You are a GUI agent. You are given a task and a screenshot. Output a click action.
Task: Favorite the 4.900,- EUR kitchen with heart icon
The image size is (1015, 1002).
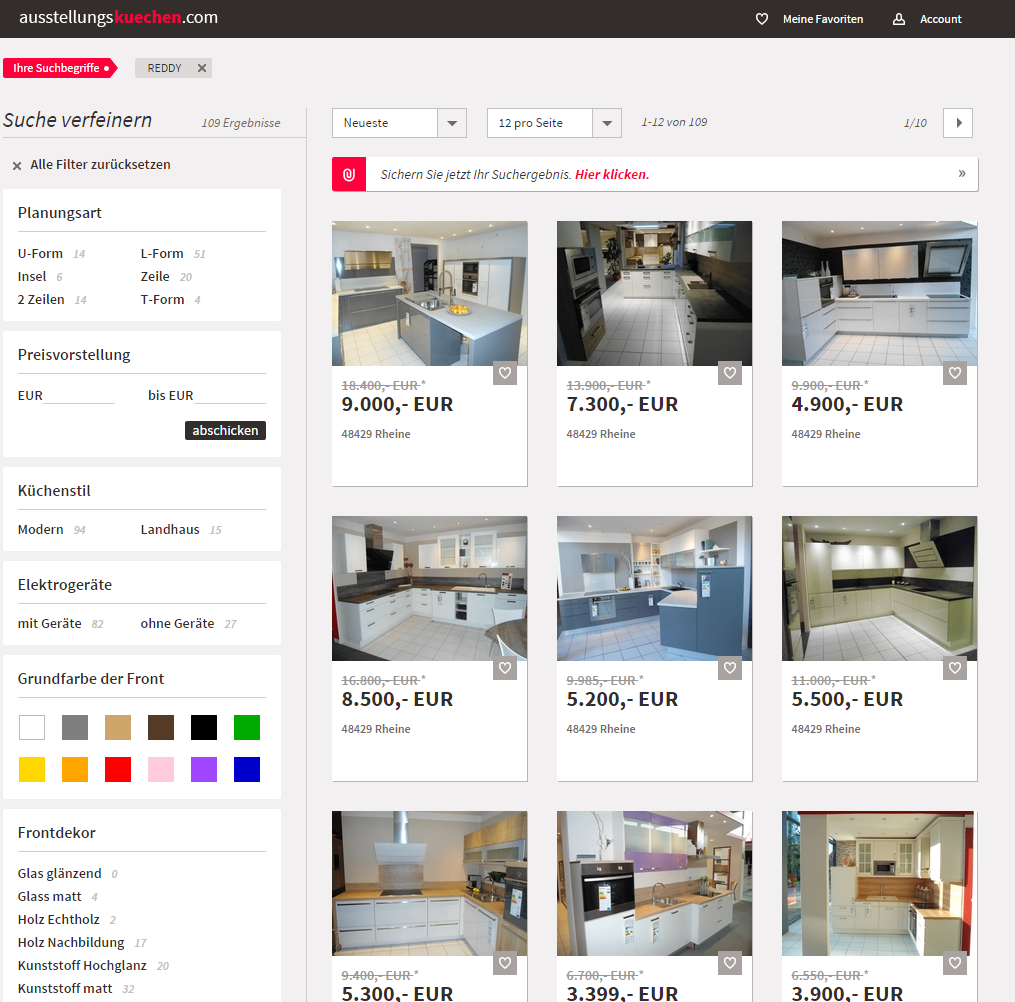click(955, 373)
